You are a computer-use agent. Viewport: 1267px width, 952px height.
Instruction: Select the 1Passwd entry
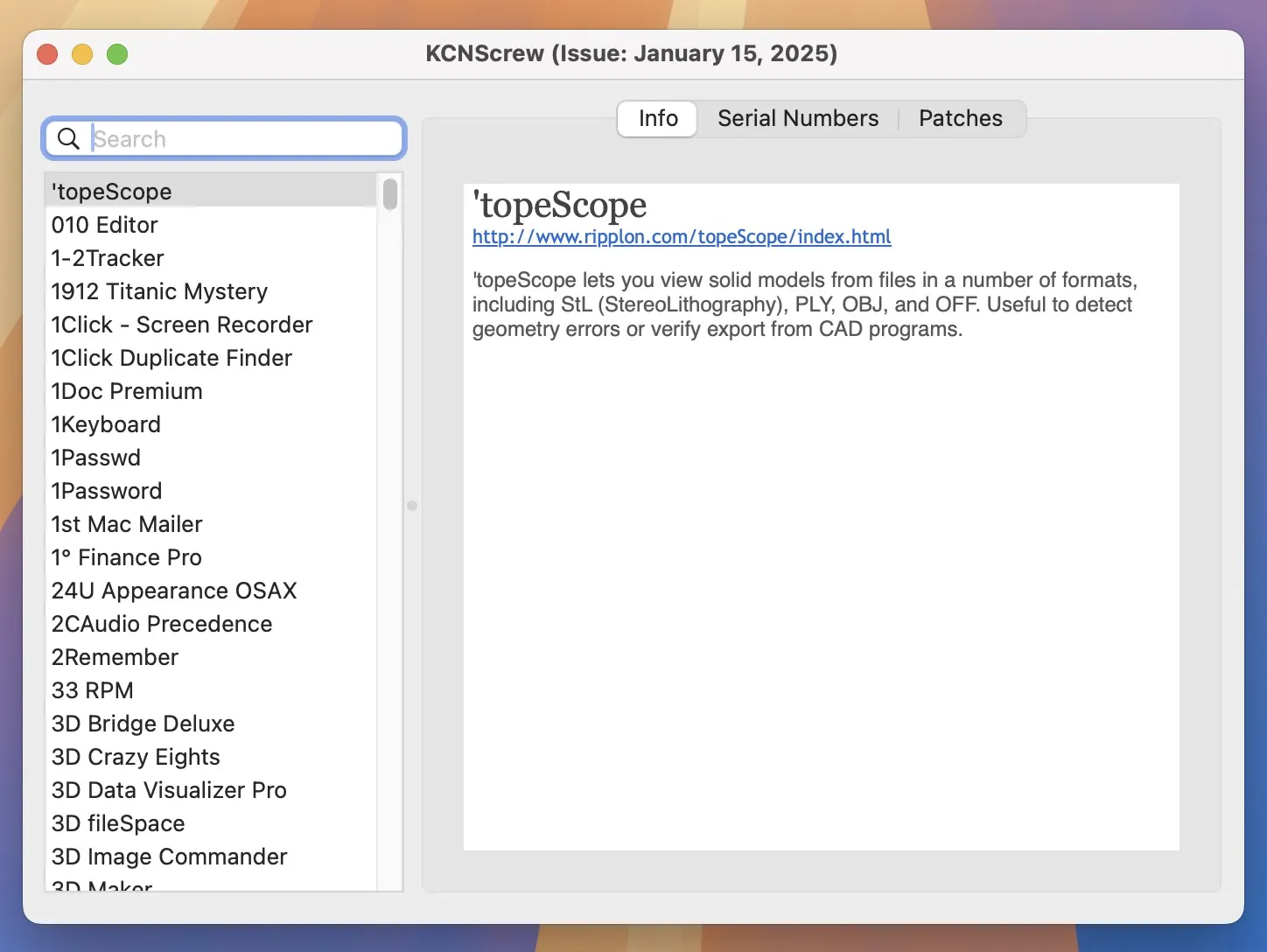pyautogui.click(x=211, y=457)
